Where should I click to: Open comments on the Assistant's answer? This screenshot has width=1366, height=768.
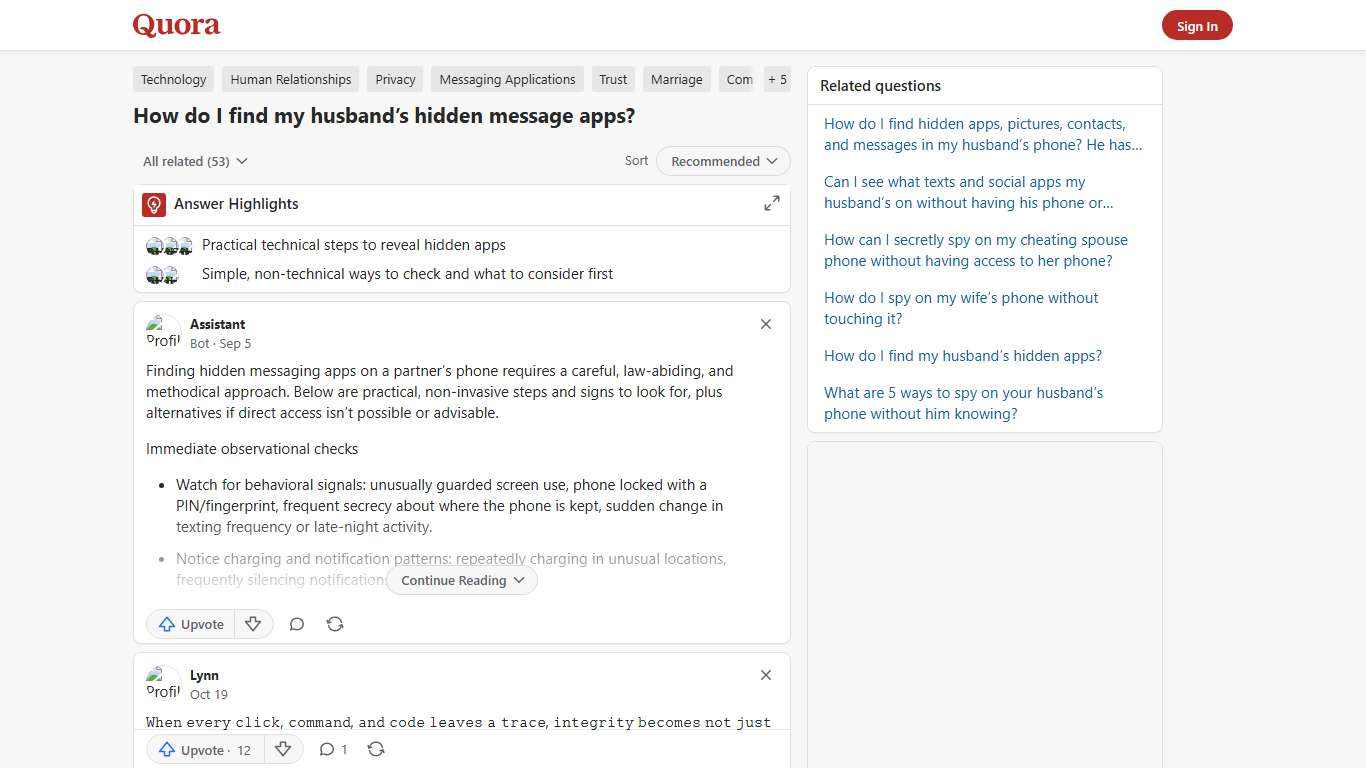296,623
